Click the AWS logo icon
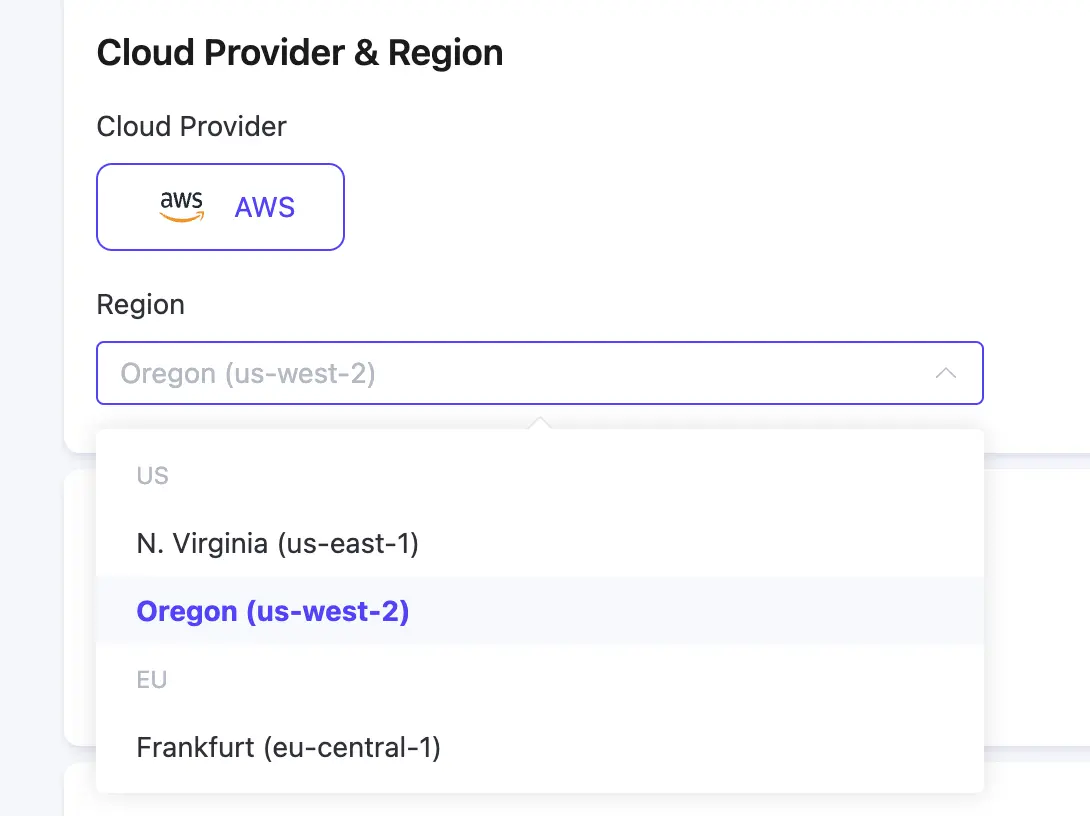1090x816 pixels. point(182,206)
